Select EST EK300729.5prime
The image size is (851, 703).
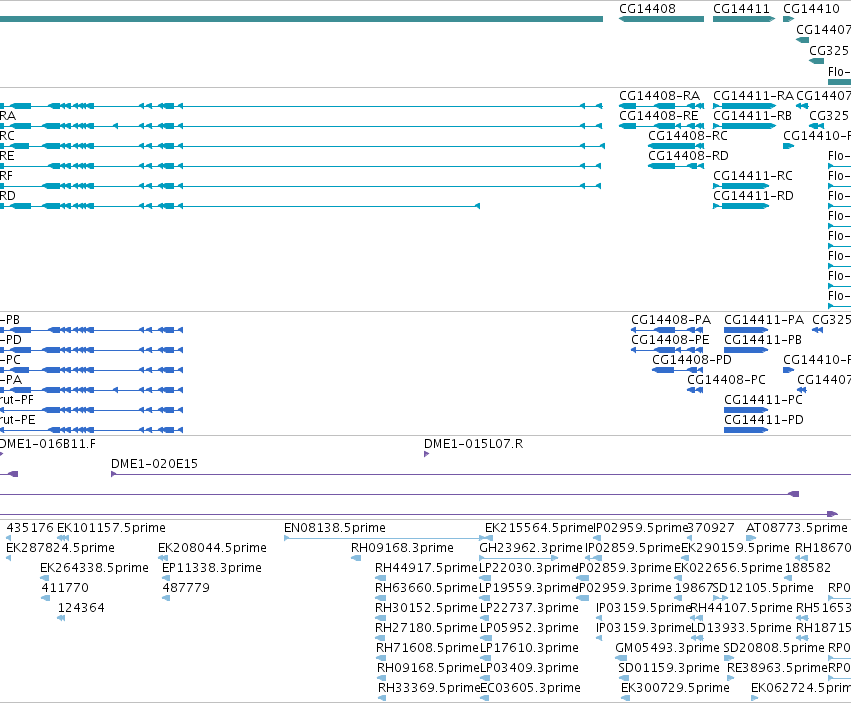[x=626, y=699]
